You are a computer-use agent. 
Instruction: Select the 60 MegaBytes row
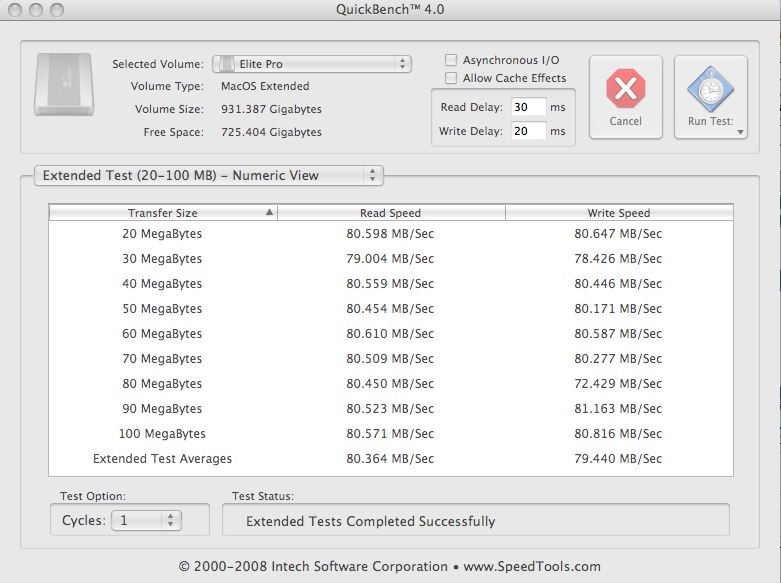(x=391, y=333)
